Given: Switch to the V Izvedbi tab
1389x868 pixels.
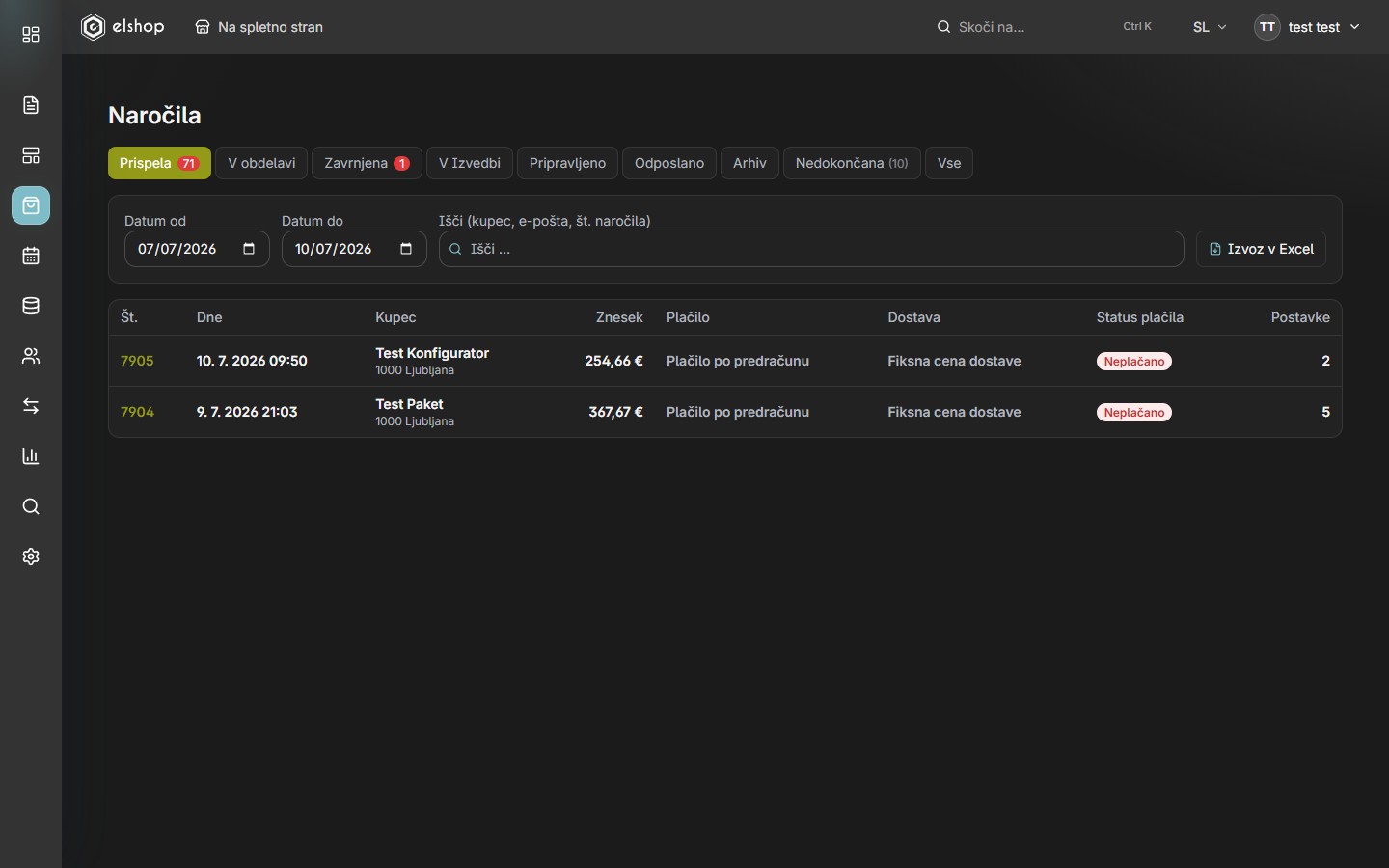Looking at the screenshot, I should point(470,163).
